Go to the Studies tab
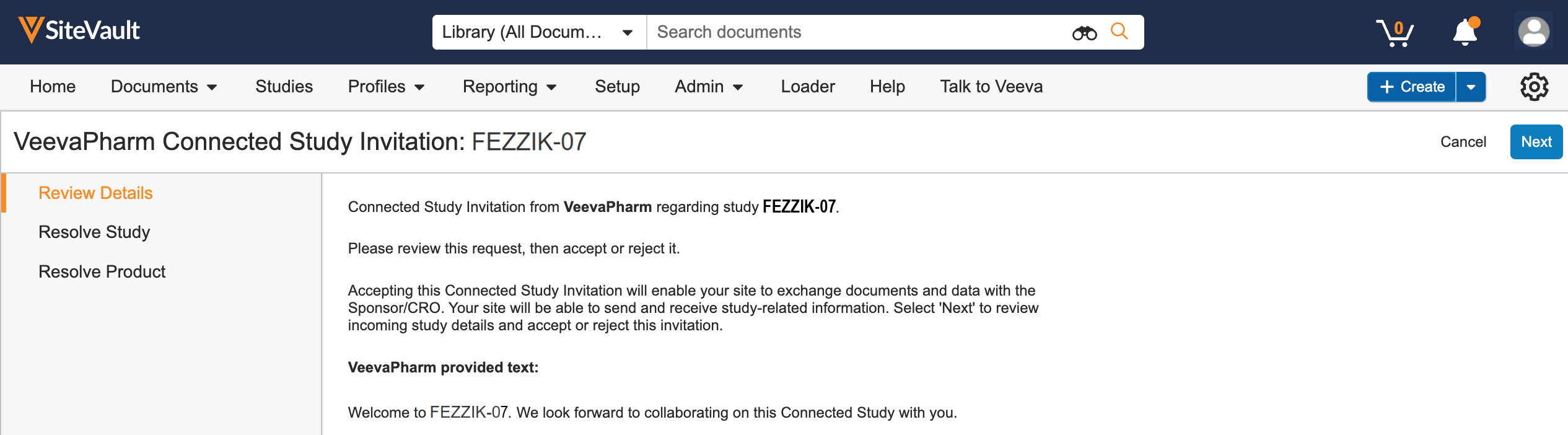 [284, 87]
